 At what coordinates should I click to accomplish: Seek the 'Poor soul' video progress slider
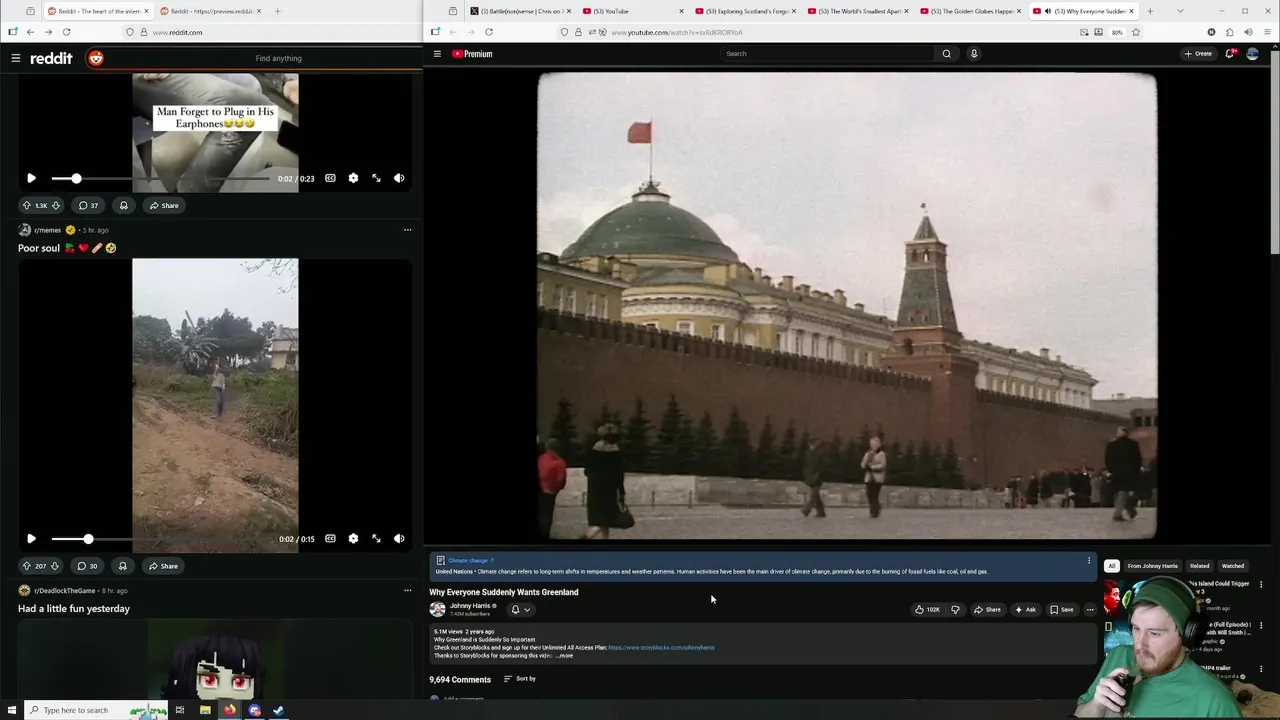point(160,538)
